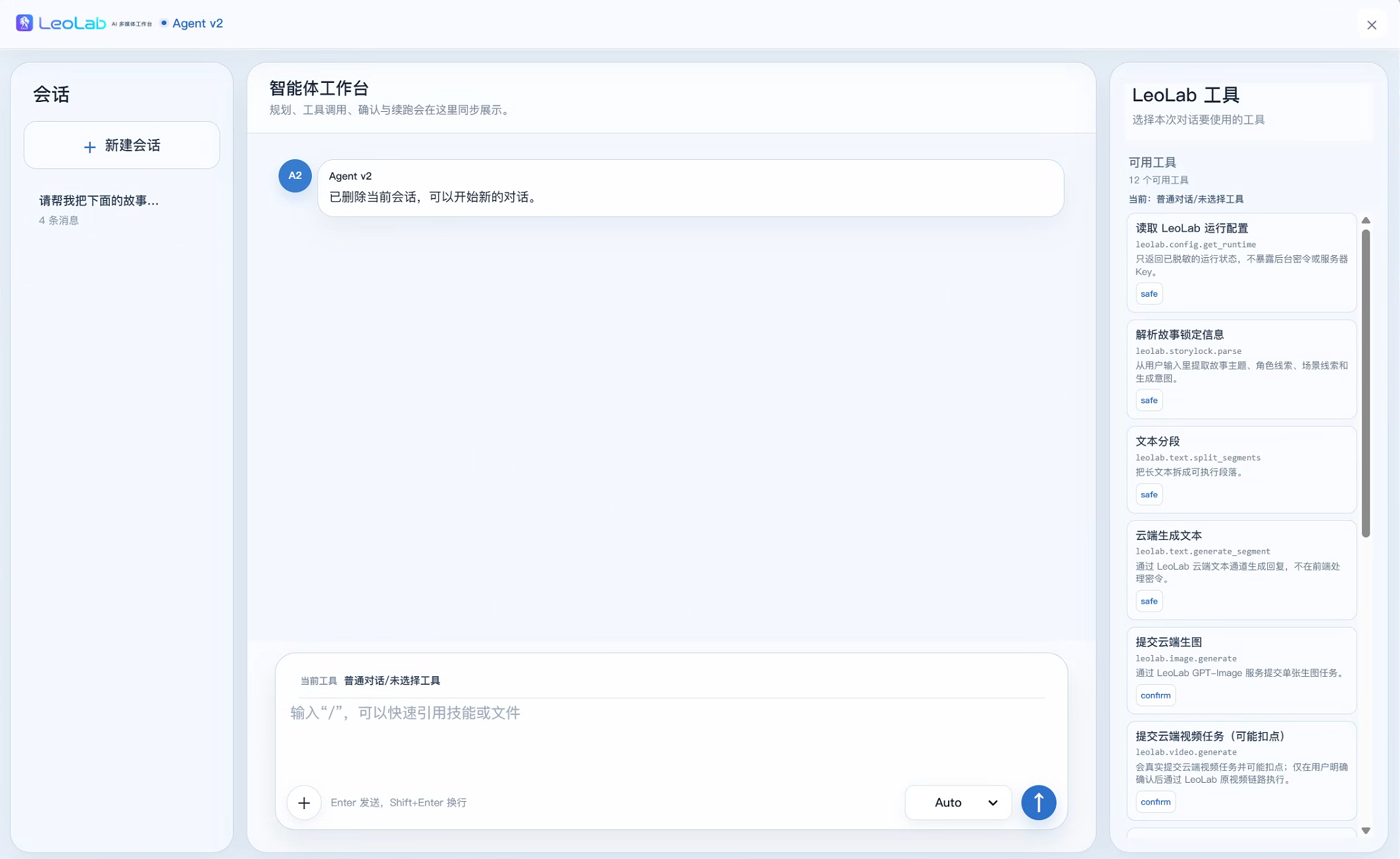Select 提交云端视频任务（可能扣点）tool card
1400x859 pixels.
click(x=1241, y=771)
